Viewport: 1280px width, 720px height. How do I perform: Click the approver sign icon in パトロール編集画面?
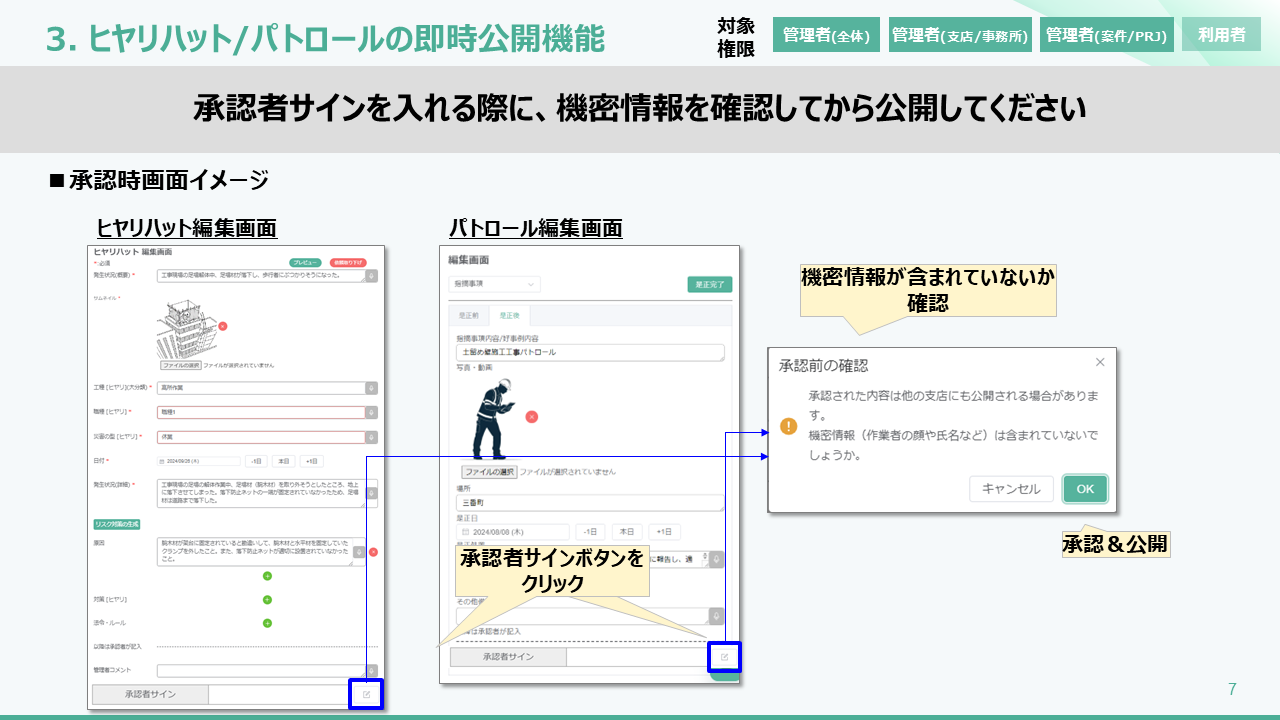(725, 657)
